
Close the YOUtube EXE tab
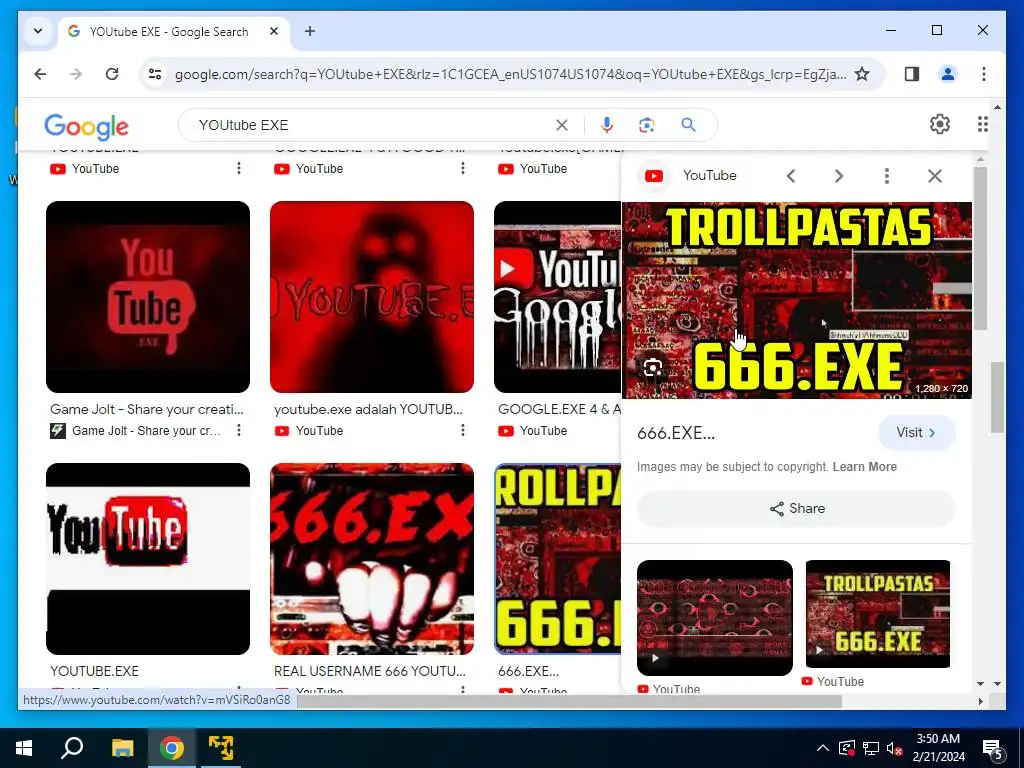274,31
